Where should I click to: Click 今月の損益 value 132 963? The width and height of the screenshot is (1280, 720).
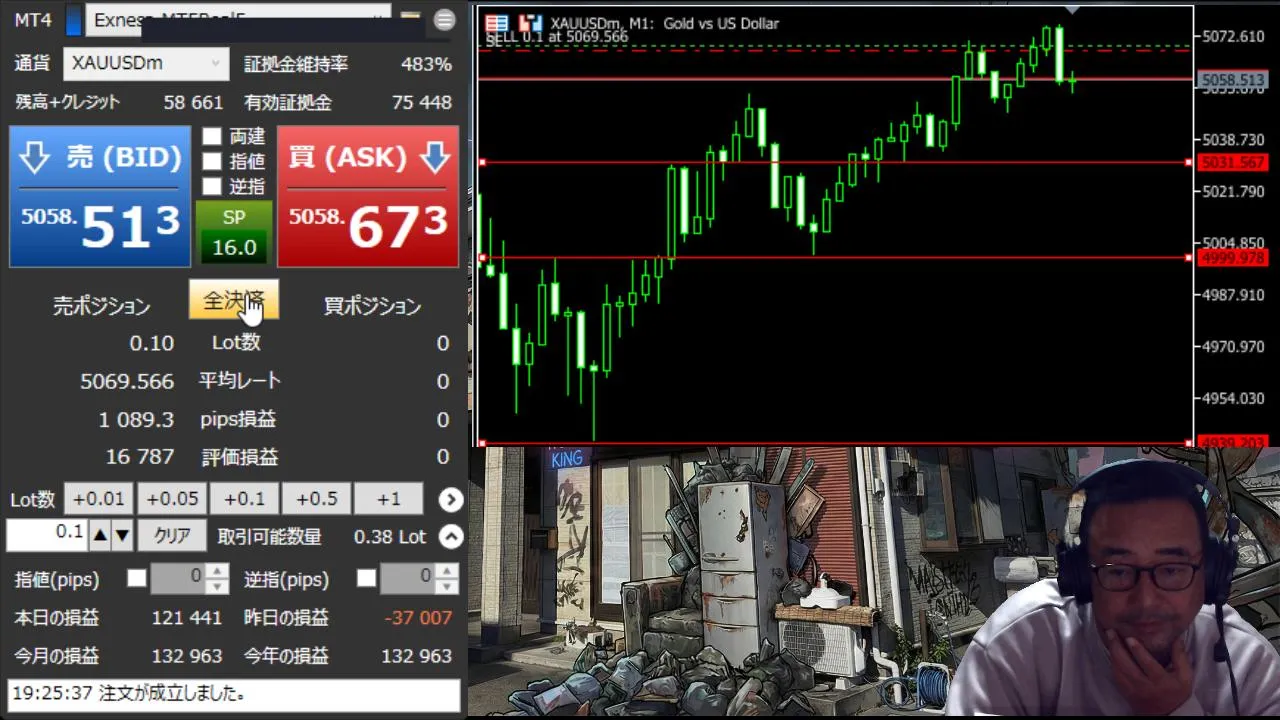(x=187, y=656)
